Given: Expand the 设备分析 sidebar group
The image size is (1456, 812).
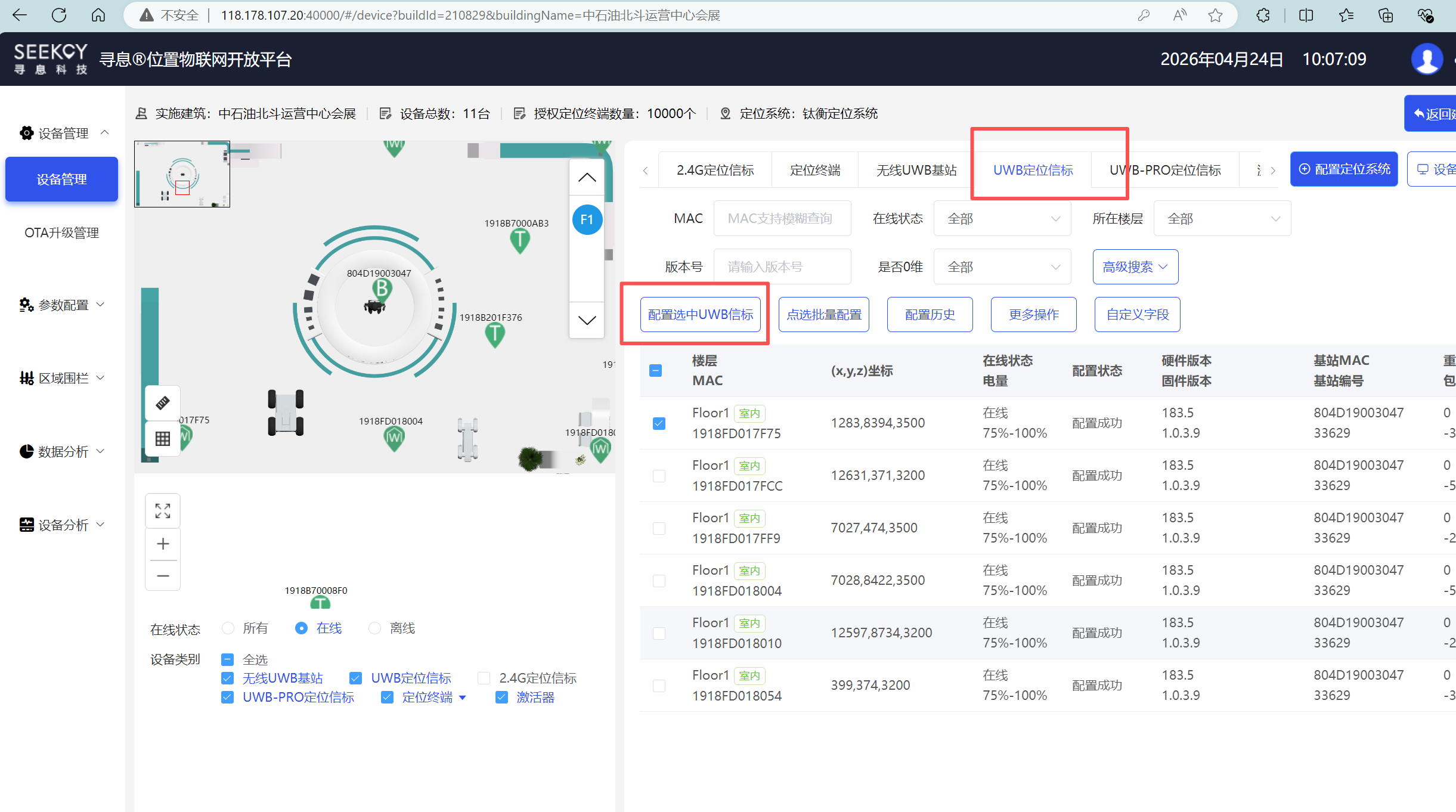Looking at the screenshot, I should pos(63,525).
